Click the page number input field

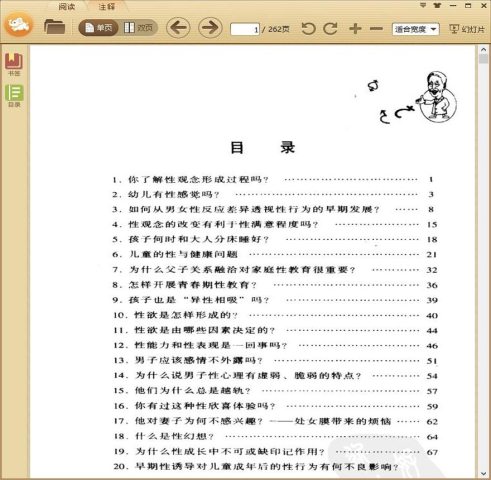tap(245, 29)
